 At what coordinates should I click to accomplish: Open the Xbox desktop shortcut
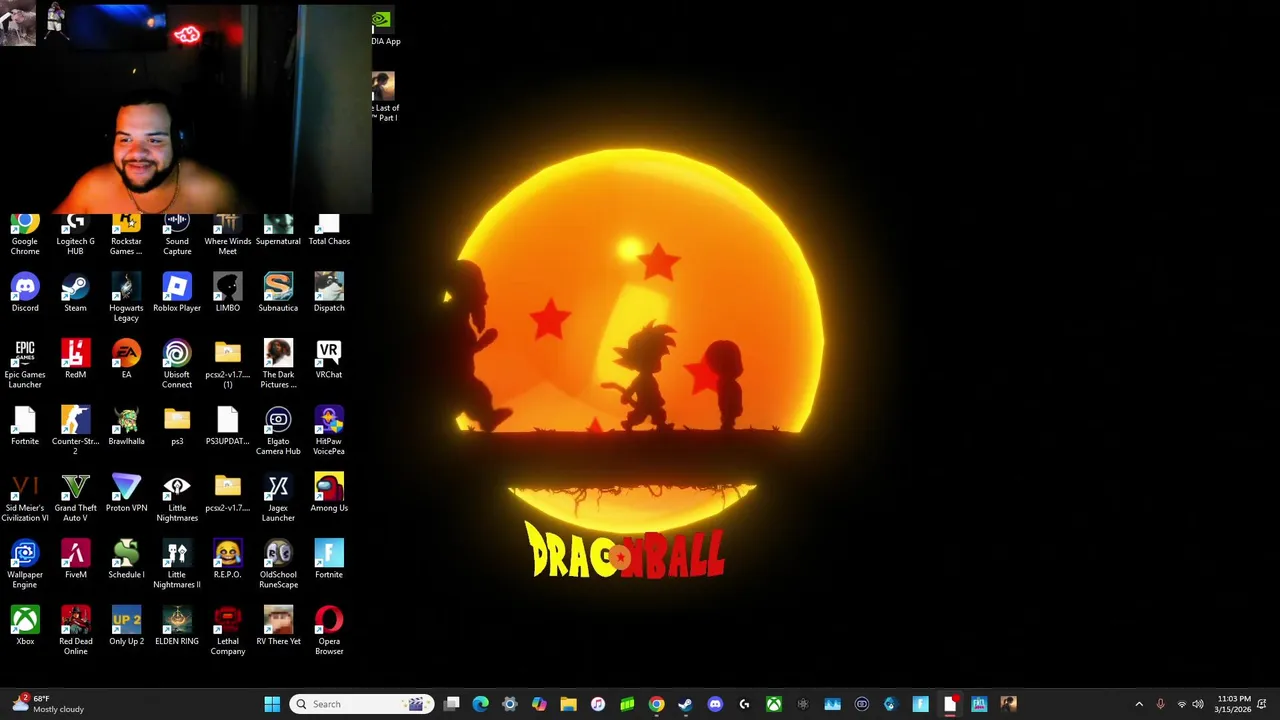pos(25,626)
